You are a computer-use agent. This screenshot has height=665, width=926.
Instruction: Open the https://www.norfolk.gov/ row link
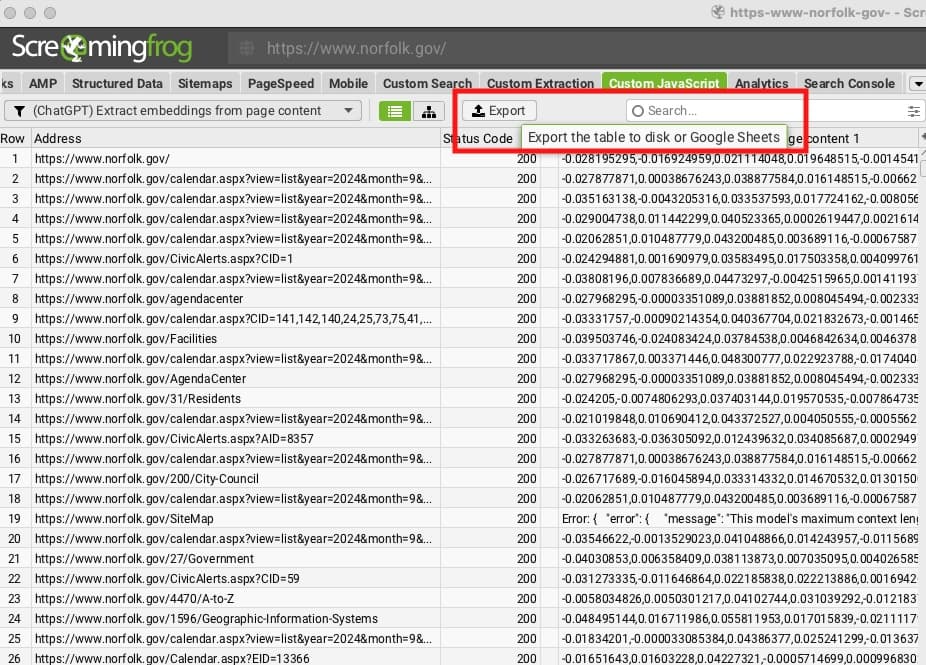tap(103, 158)
